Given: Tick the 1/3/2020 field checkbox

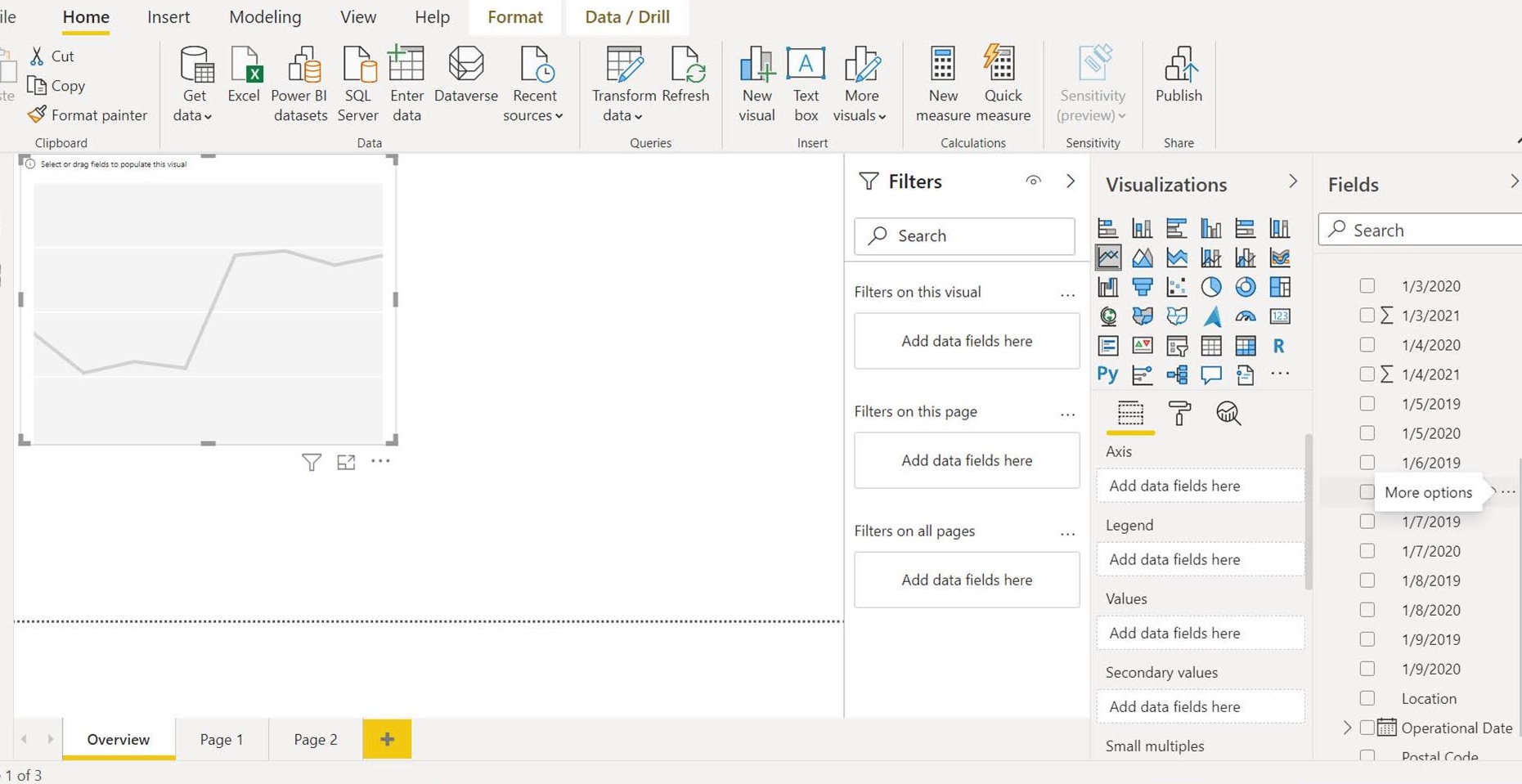Looking at the screenshot, I should pyautogui.click(x=1367, y=285).
